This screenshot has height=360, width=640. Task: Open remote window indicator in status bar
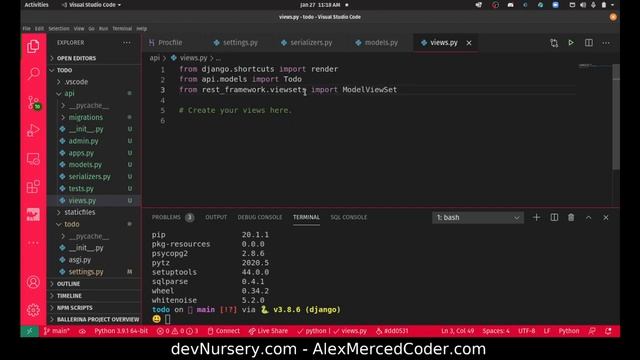tap(29, 331)
